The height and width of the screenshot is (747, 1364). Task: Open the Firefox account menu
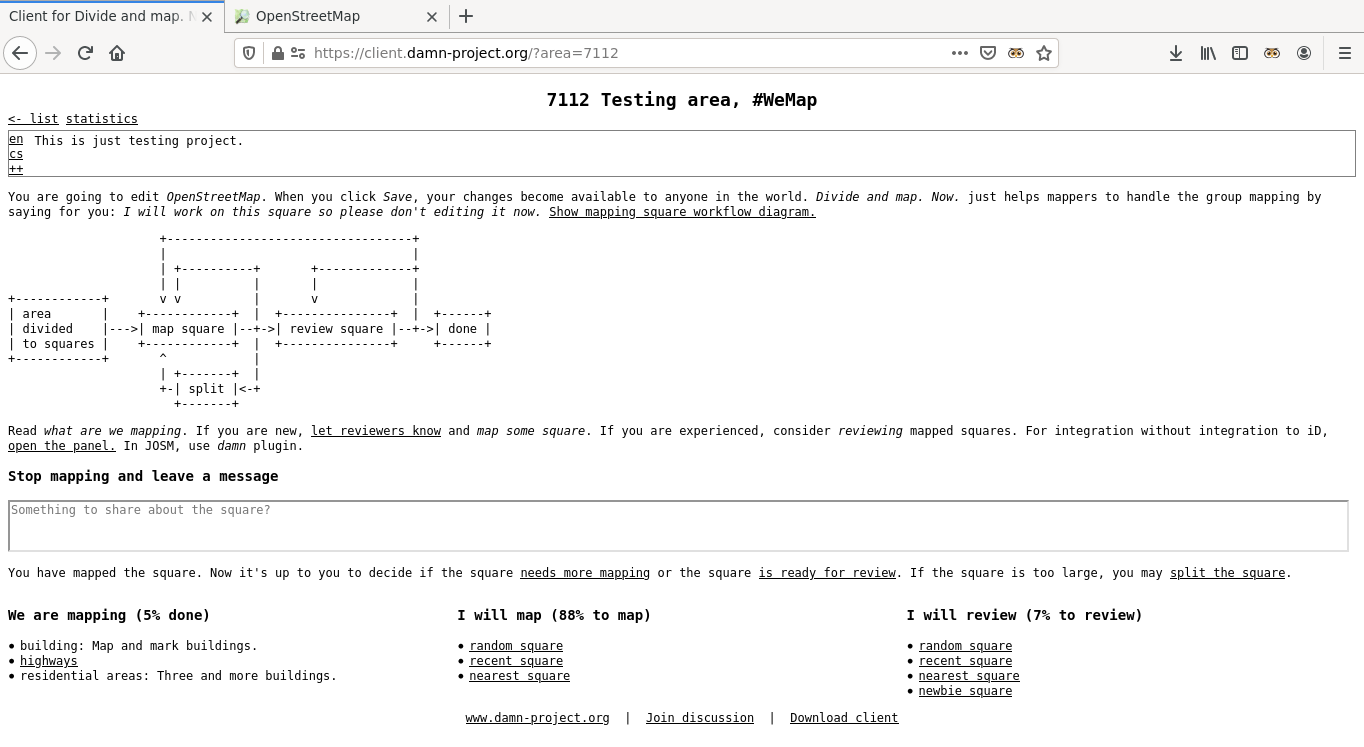coord(1304,53)
